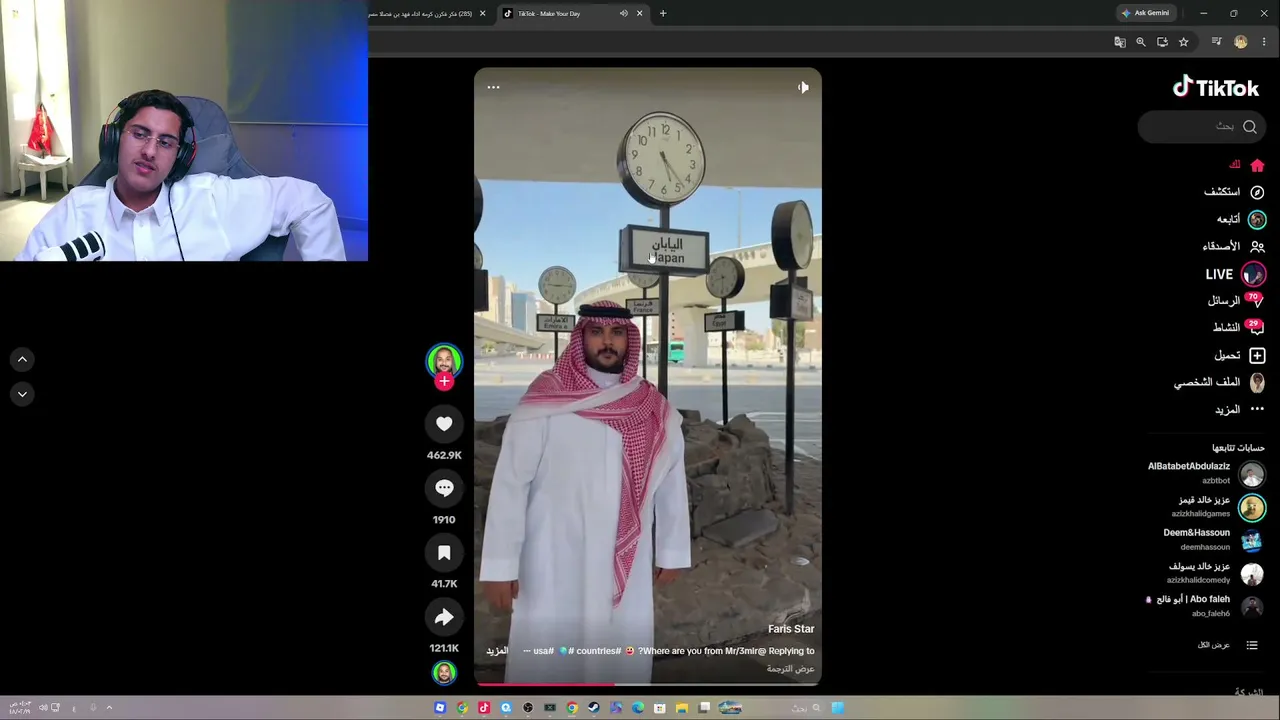The image size is (1280, 720).
Task: Open the Chrome profile avatar
Action: [x=1241, y=42]
